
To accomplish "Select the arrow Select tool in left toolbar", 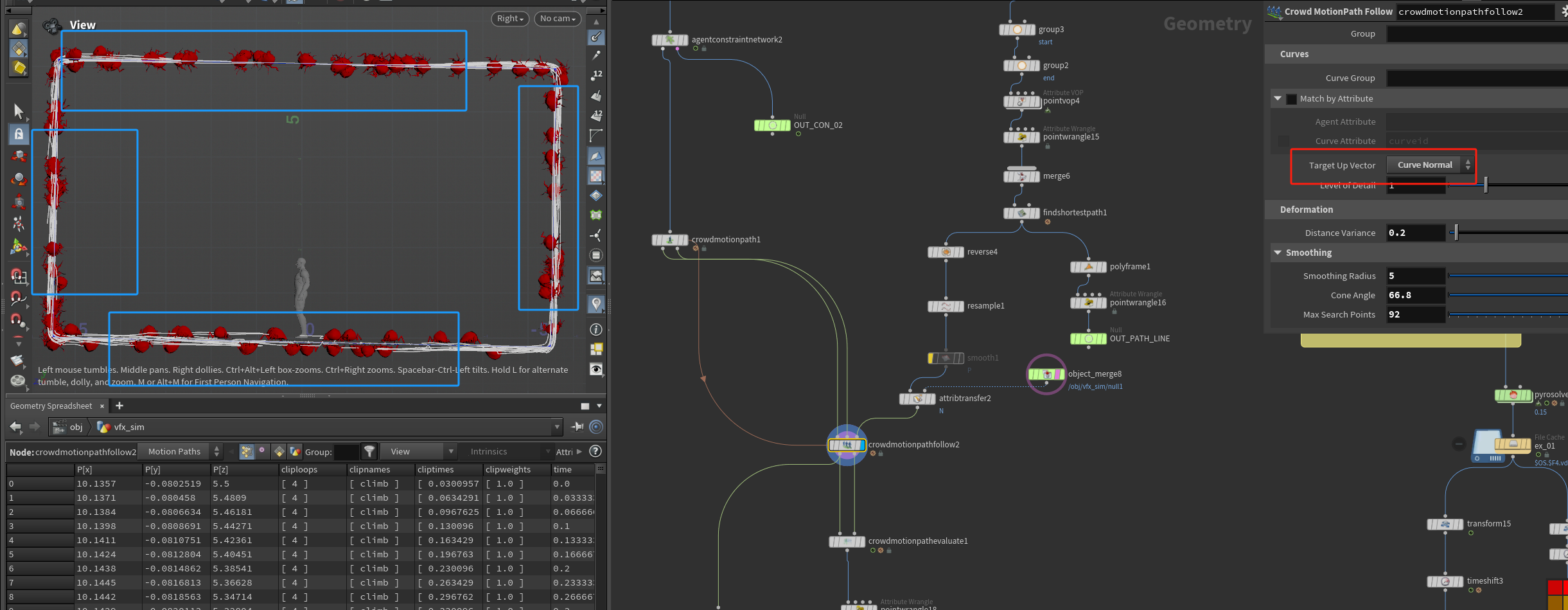I will click(x=19, y=112).
